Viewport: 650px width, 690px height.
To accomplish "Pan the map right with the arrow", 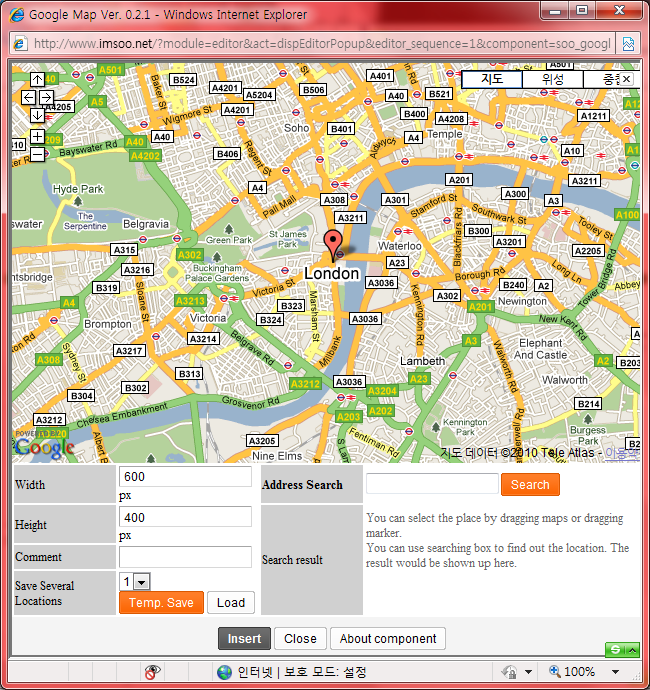I will click(46, 97).
